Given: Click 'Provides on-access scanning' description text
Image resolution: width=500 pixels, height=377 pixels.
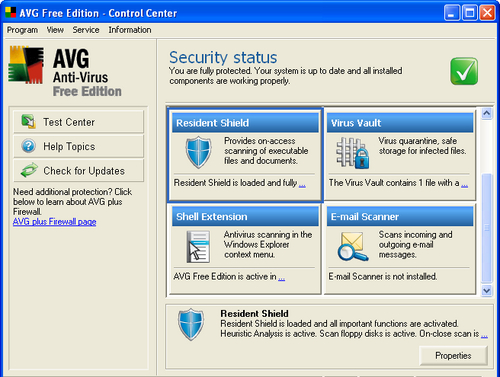Looking at the screenshot, I should pyautogui.click(x=266, y=151).
